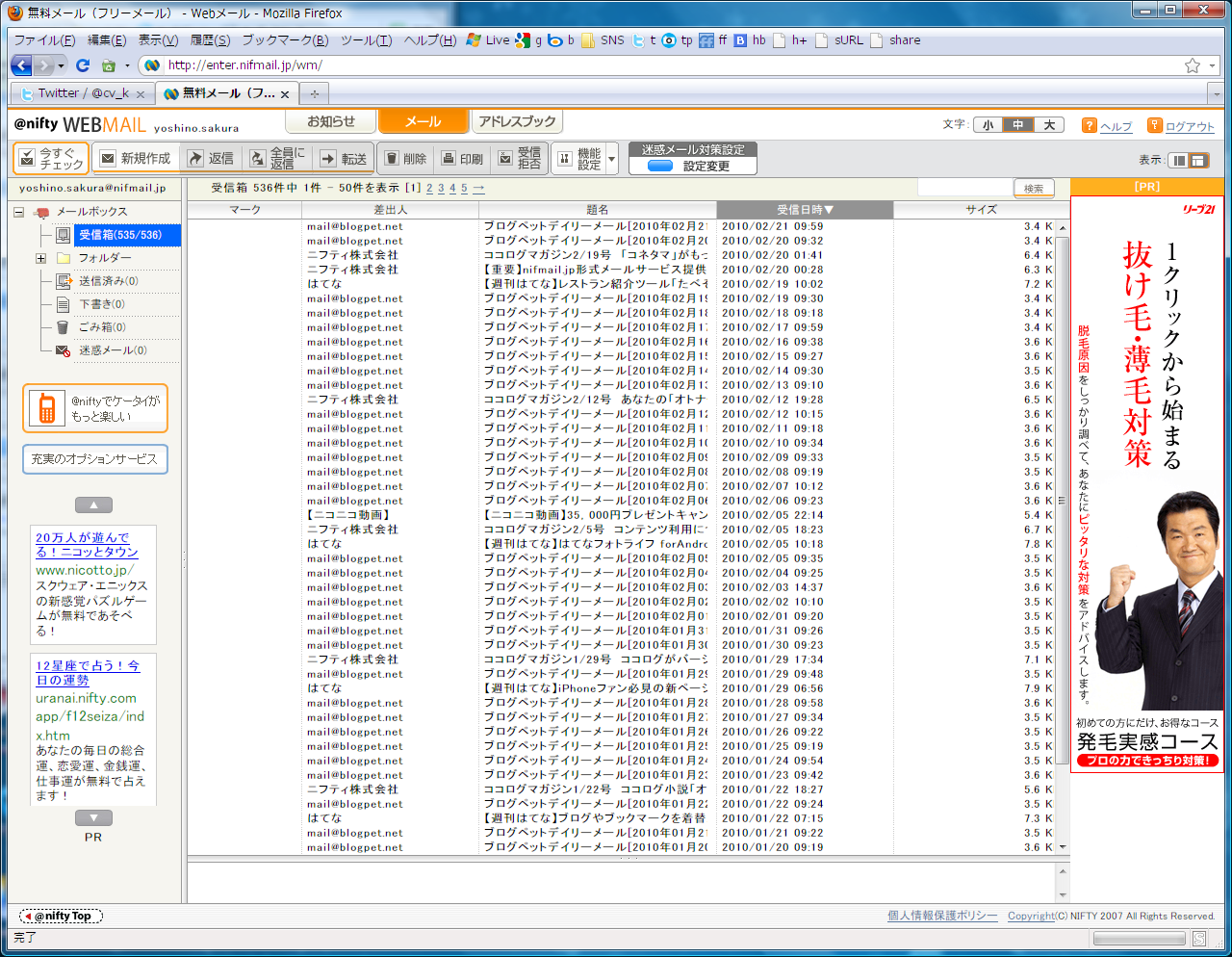Compose a new mail with 新規作成

pos(136,158)
